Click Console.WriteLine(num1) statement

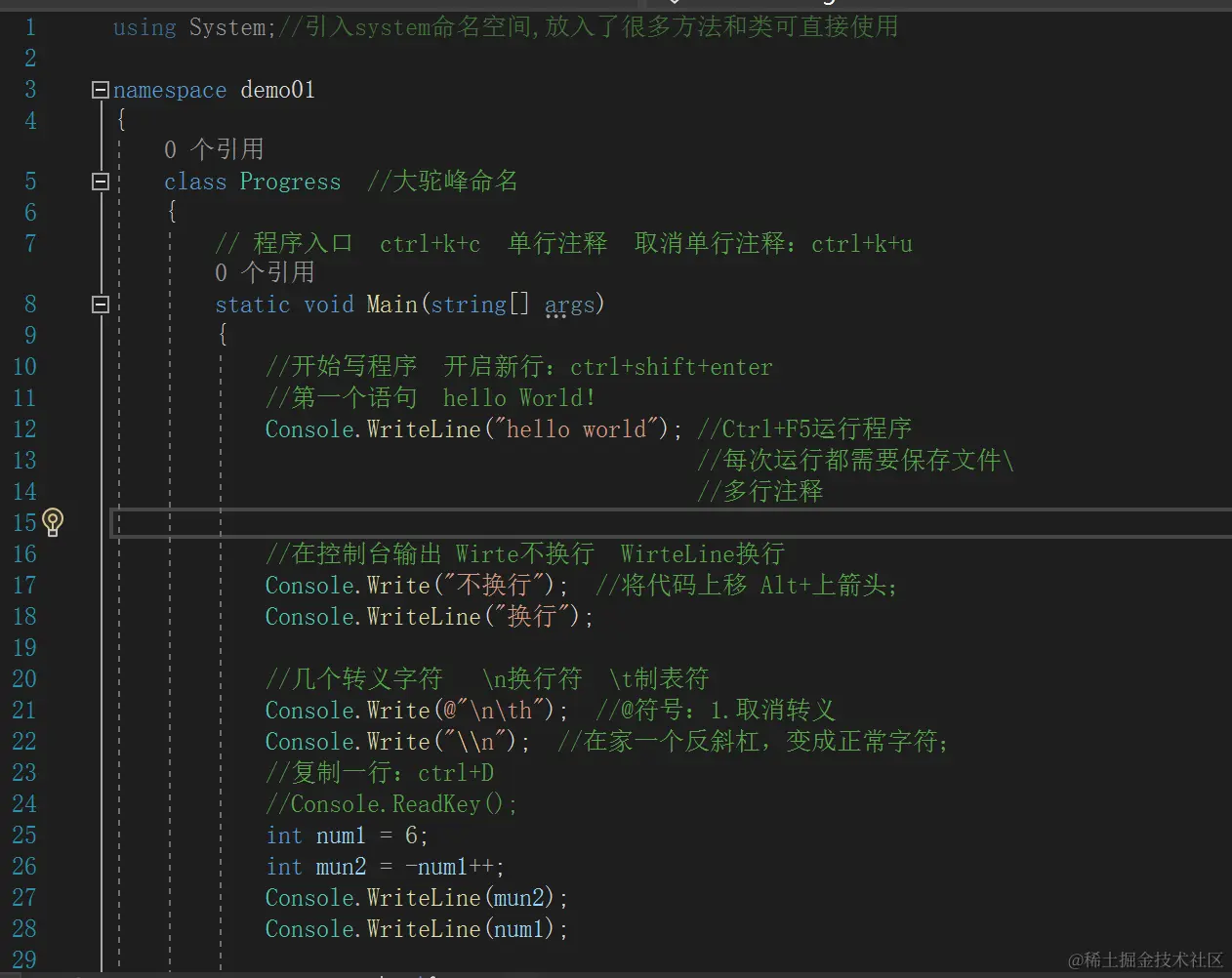(417, 929)
